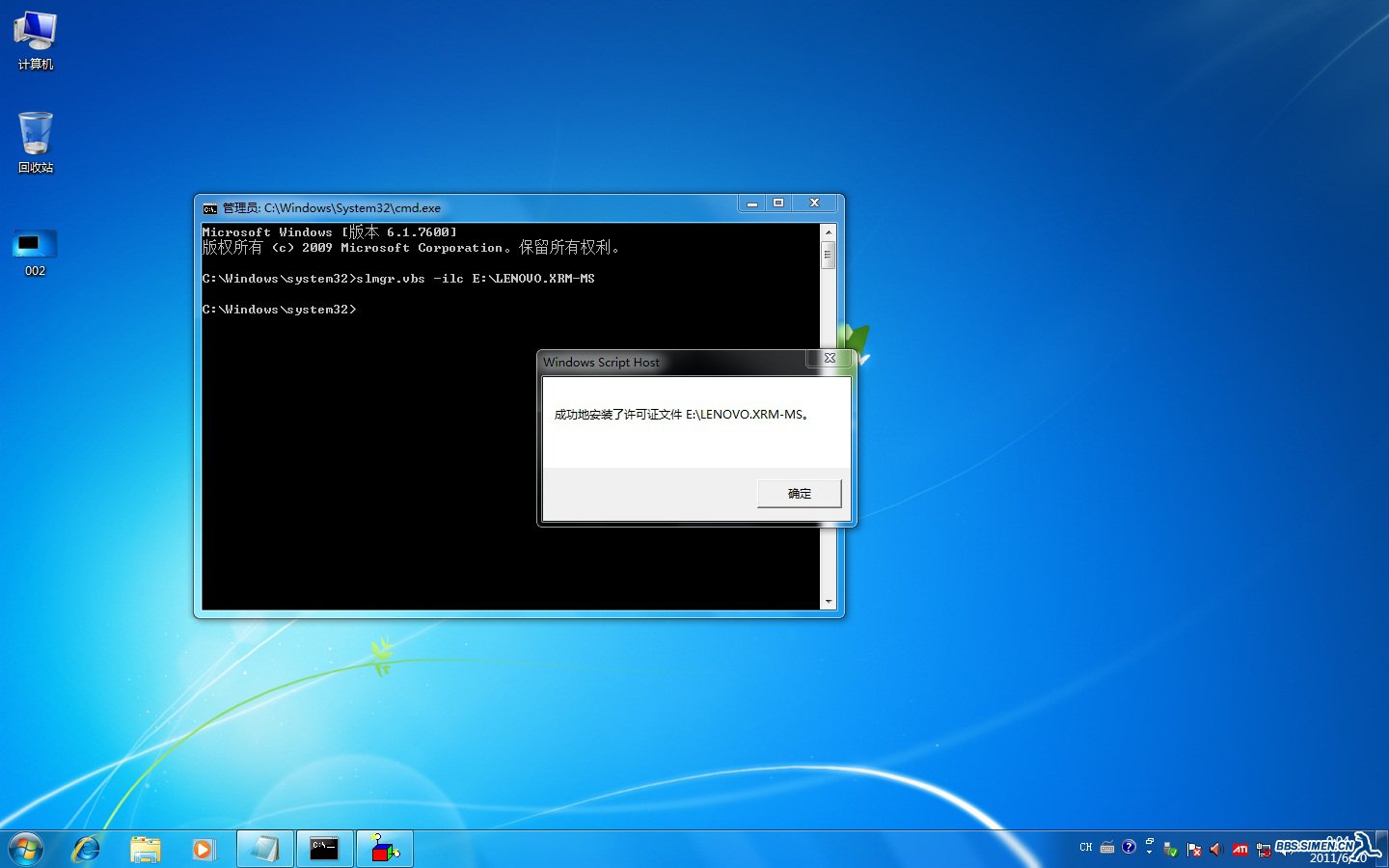Viewport: 1389px width, 868px height.
Task: Click the cmd scrollbar up arrow
Action: (x=828, y=232)
